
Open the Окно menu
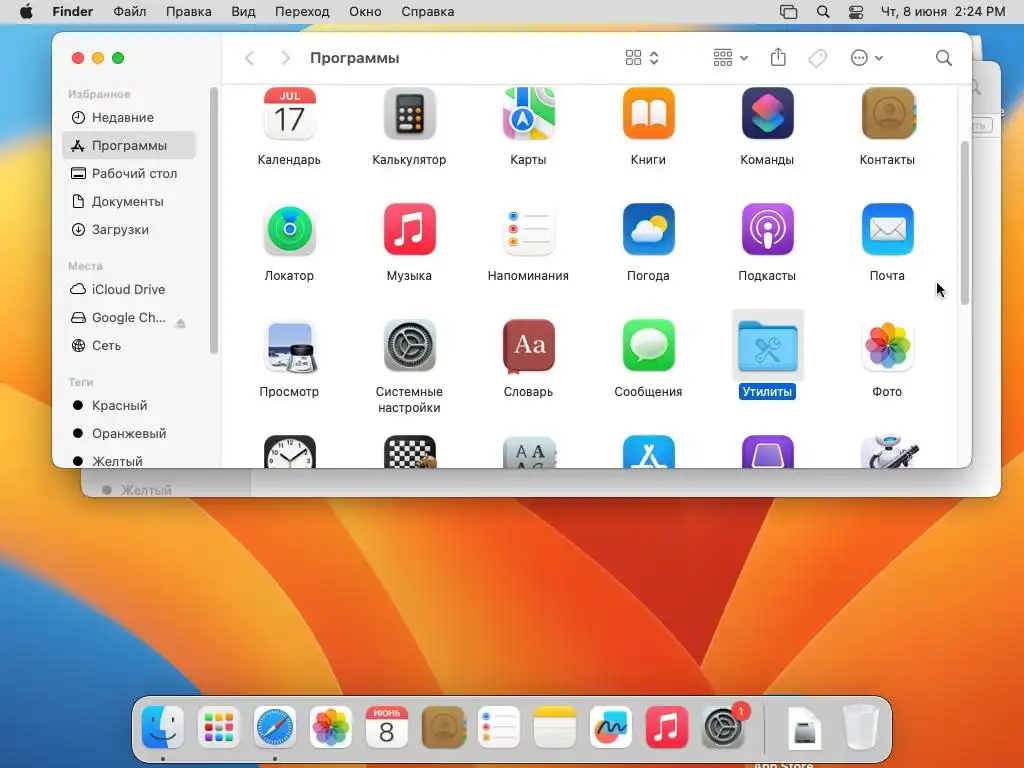[x=365, y=12]
